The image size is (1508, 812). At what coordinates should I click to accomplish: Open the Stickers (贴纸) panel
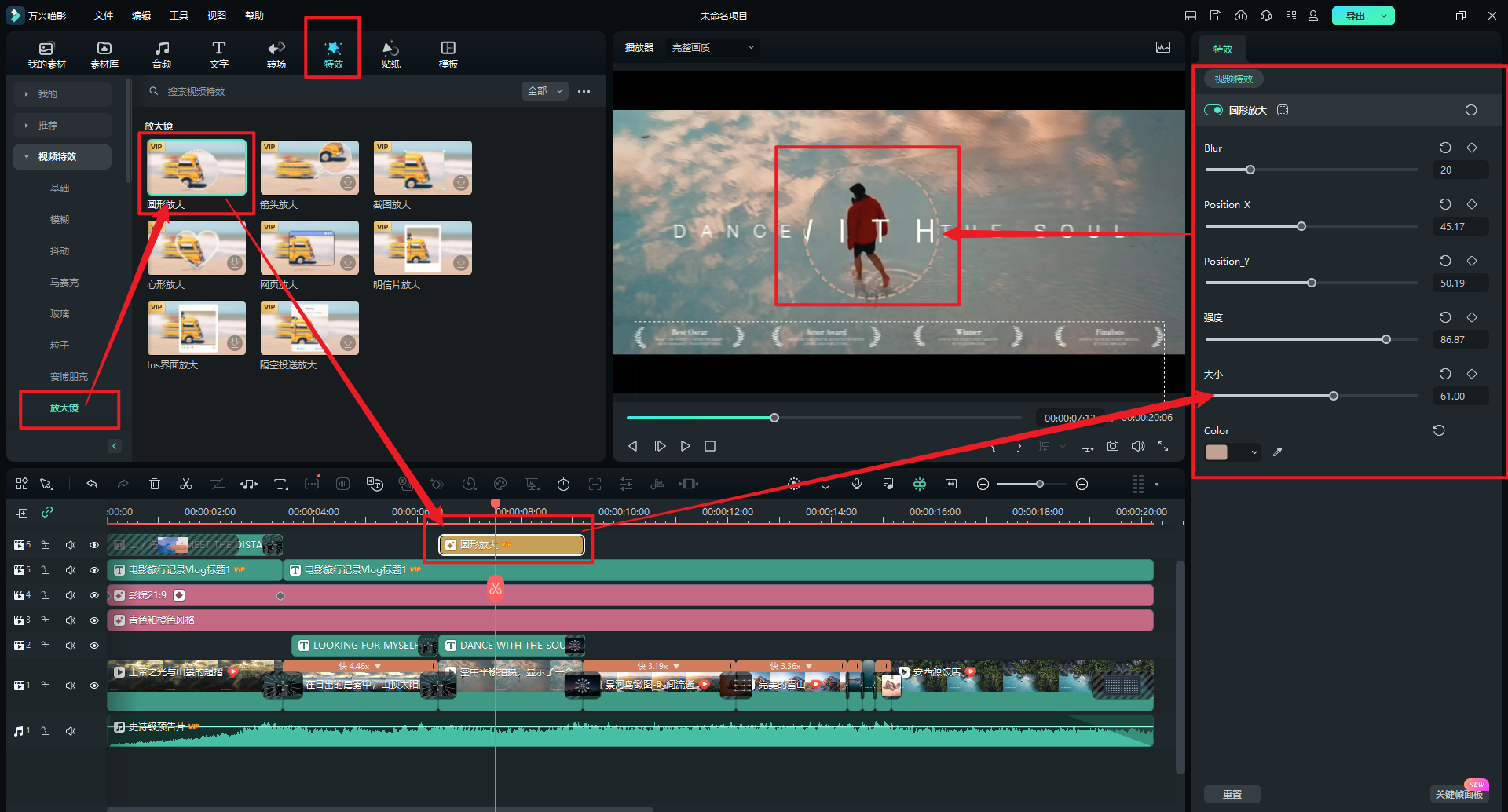(390, 55)
